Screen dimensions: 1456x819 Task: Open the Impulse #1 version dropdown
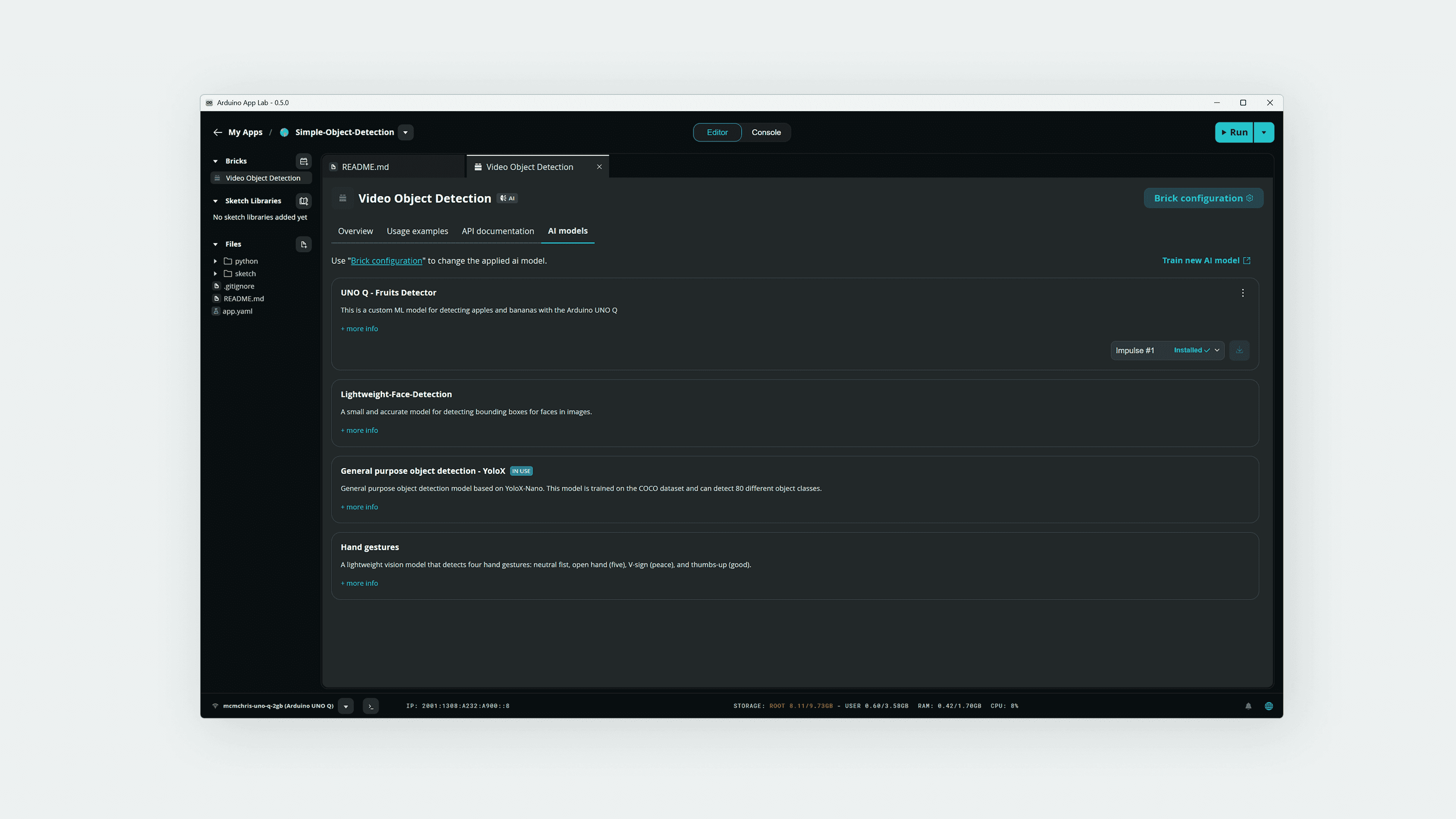1167,350
